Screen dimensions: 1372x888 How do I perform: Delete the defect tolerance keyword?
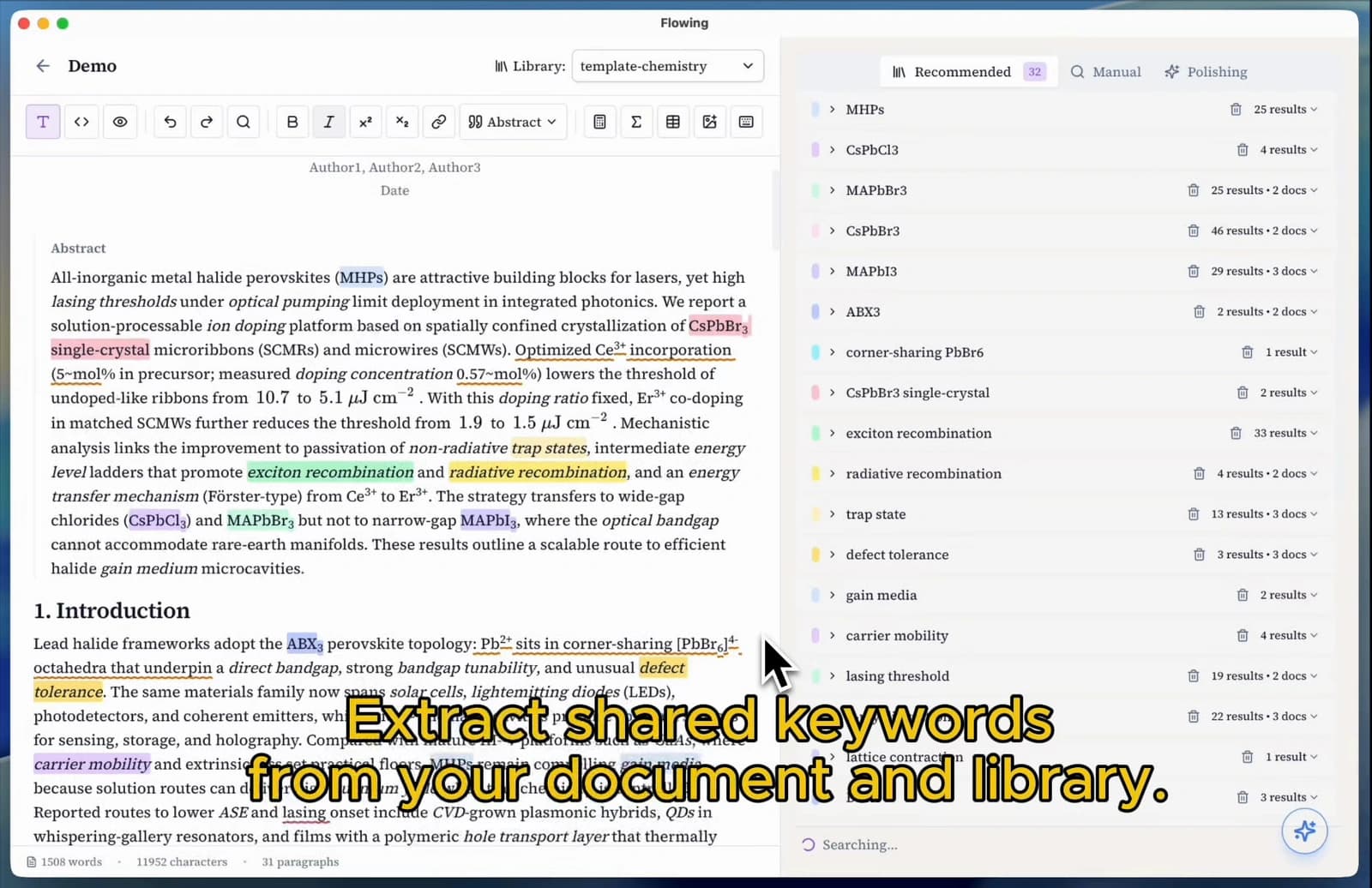1199,555
